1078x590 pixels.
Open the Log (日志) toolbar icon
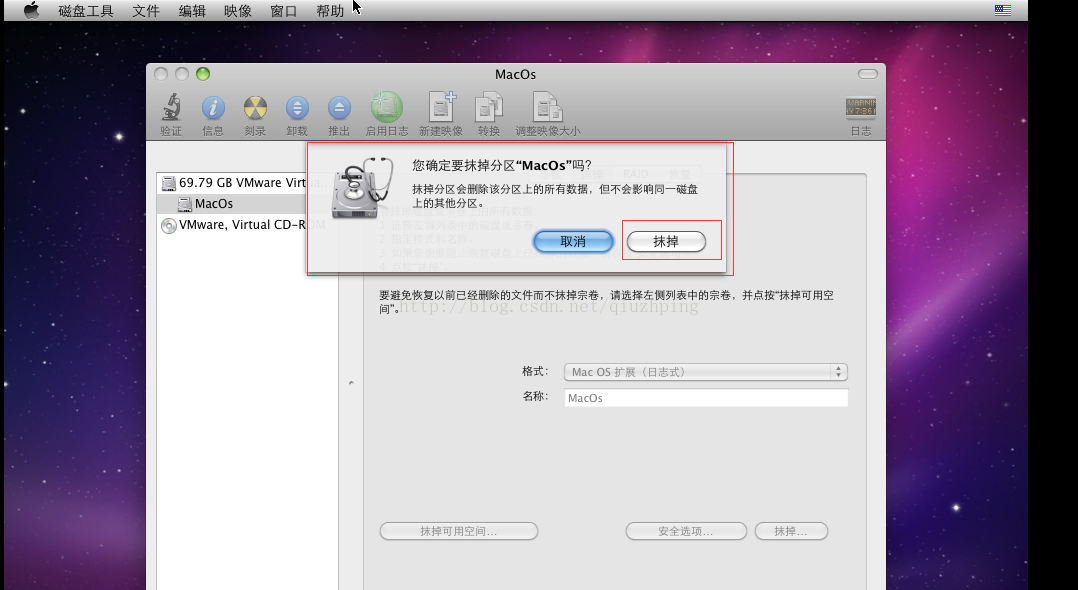coord(861,107)
